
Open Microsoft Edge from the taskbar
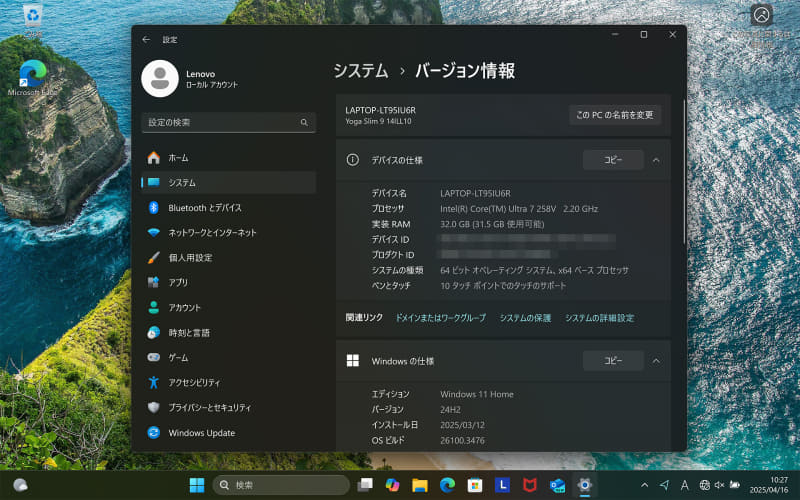[x=447, y=485]
